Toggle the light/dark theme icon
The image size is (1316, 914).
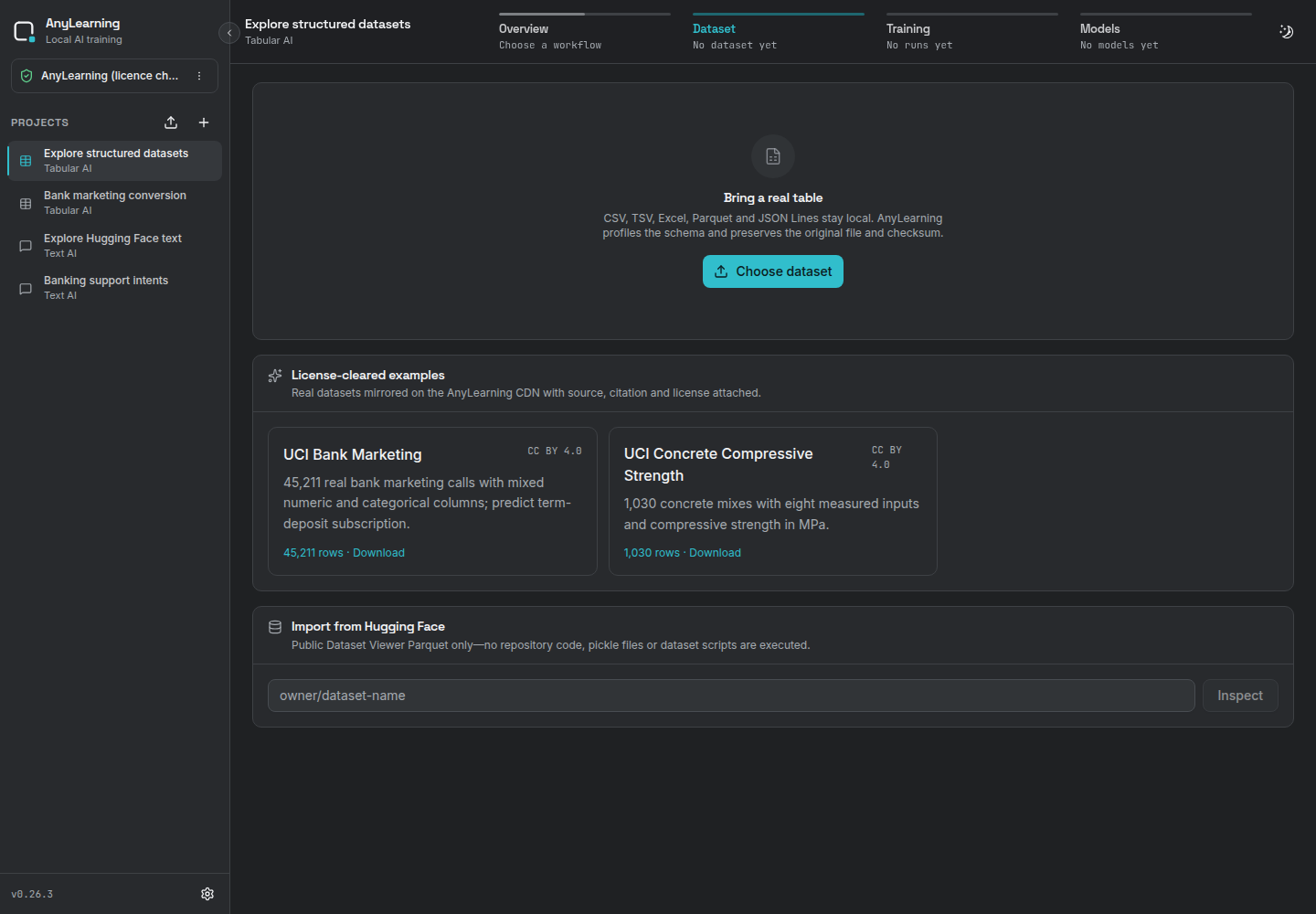tap(1286, 32)
